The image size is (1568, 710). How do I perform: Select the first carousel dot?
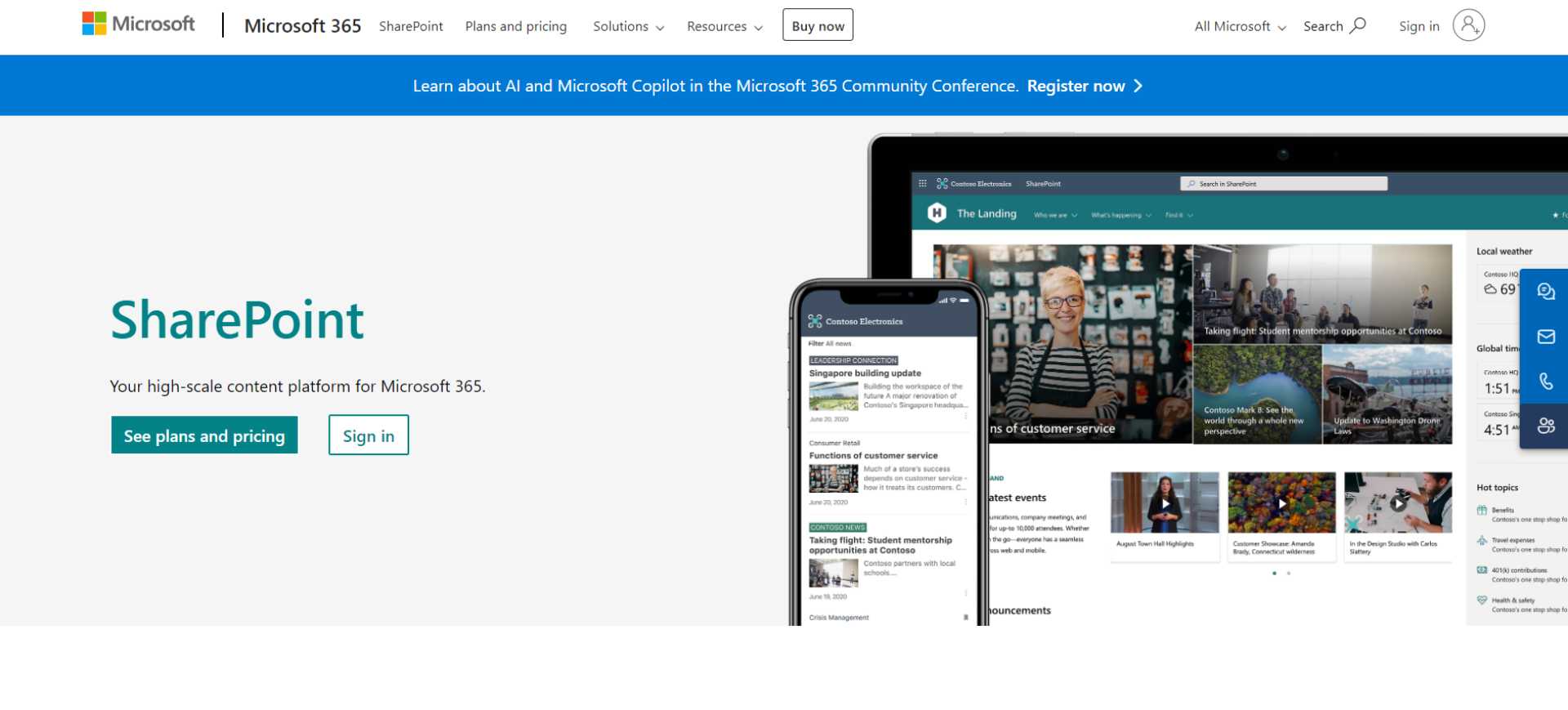(1274, 574)
